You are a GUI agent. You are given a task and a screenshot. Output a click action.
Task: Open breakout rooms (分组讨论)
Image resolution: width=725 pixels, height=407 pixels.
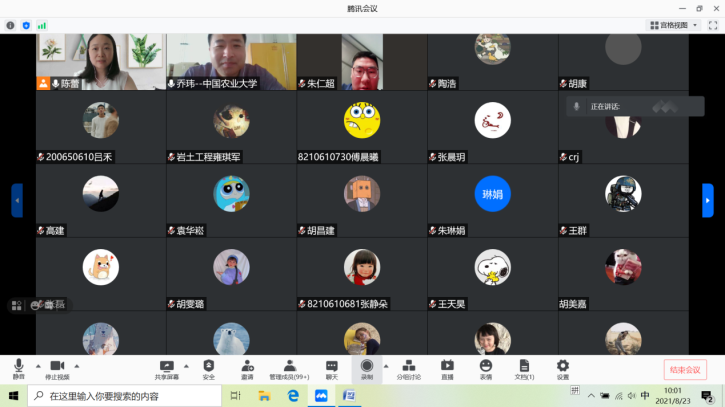408,368
